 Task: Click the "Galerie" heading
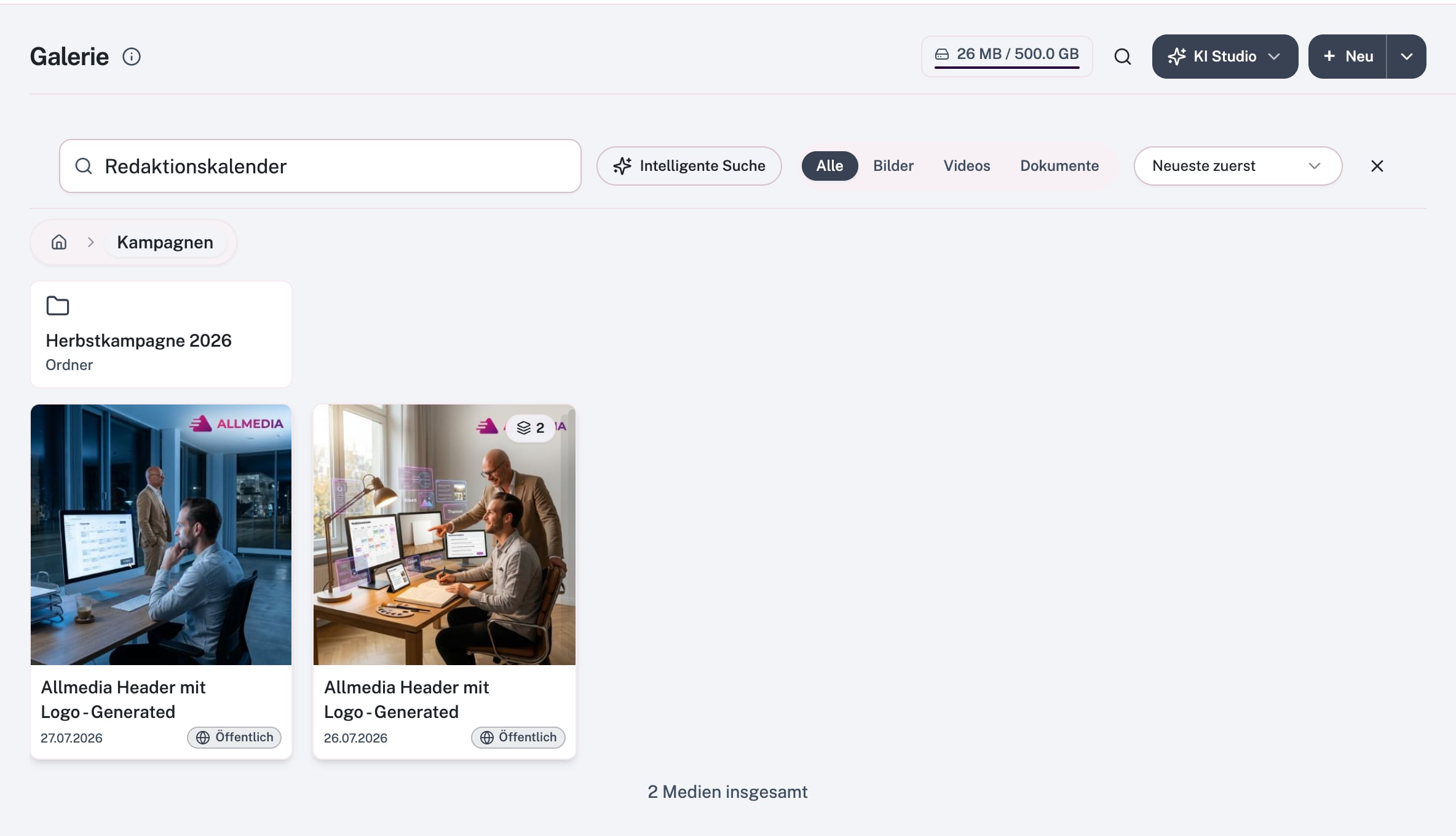click(69, 57)
